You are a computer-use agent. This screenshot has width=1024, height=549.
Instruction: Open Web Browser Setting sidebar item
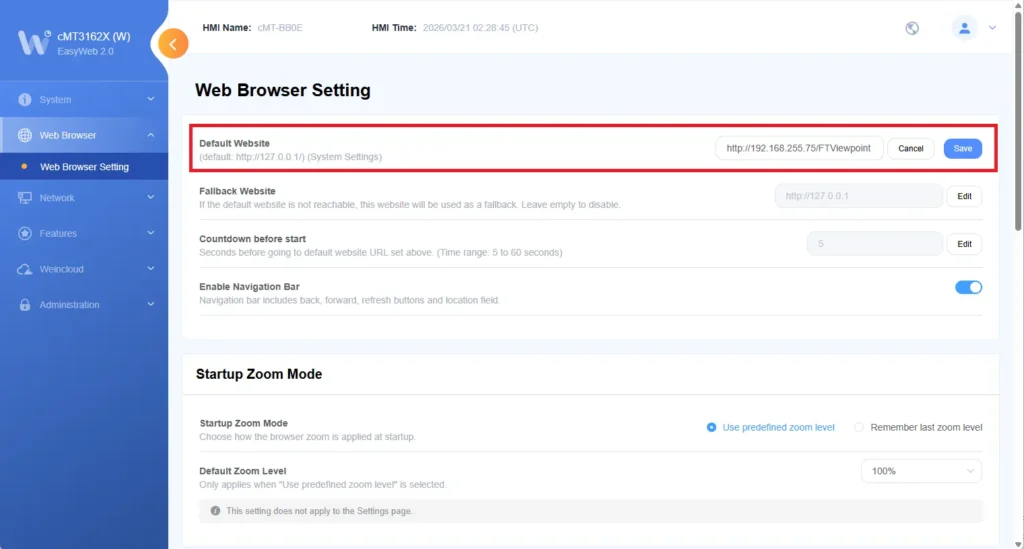[x=84, y=167]
